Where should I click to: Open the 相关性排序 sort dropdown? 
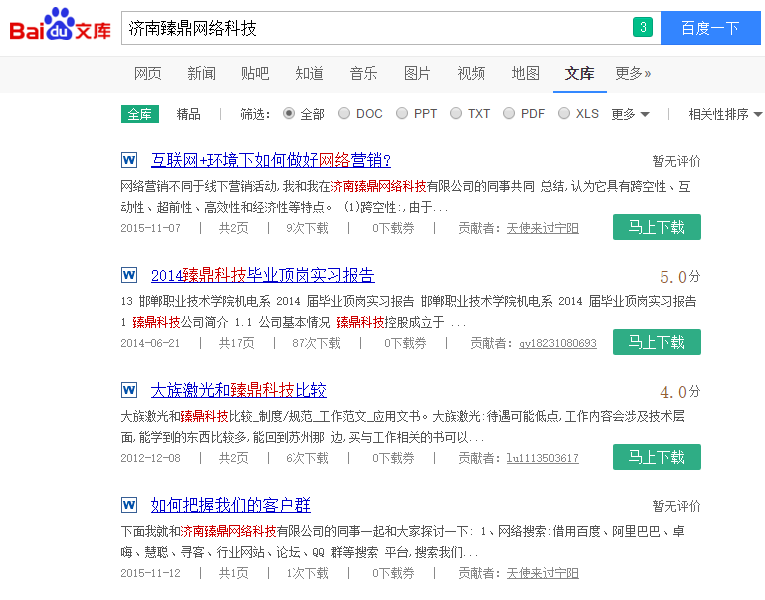point(725,114)
